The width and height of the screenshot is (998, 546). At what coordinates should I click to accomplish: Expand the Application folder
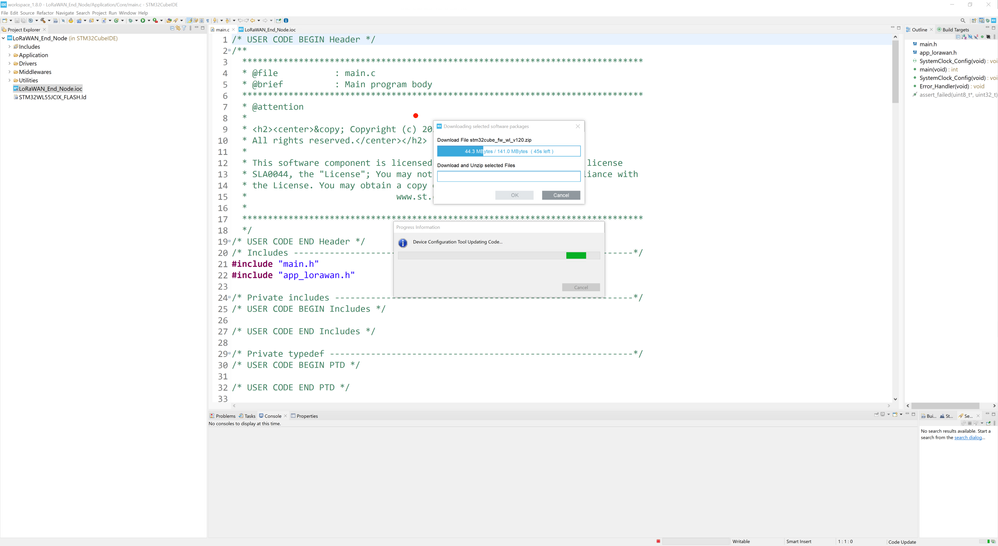[9, 55]
